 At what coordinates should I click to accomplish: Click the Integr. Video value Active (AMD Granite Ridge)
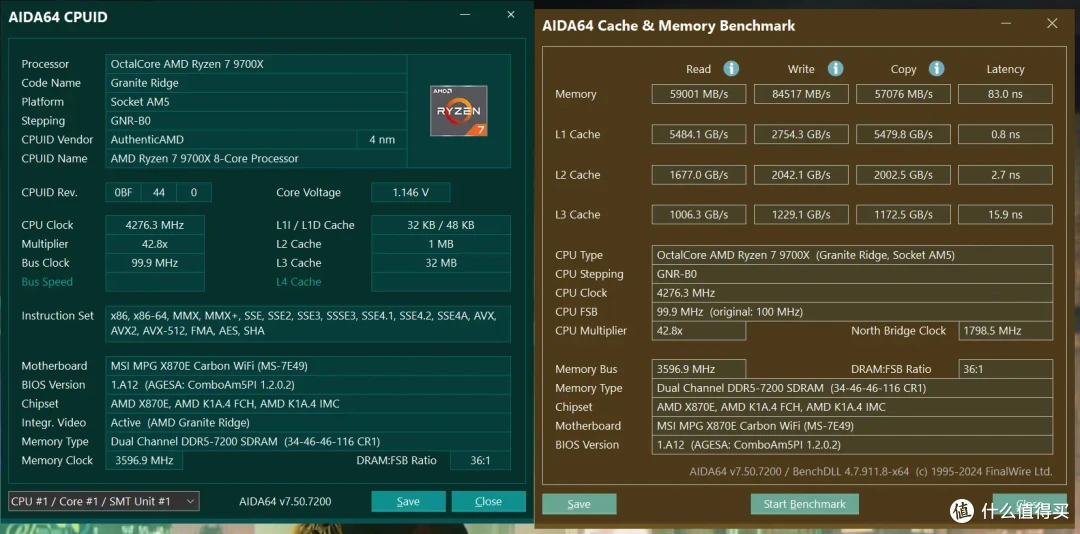308,422
